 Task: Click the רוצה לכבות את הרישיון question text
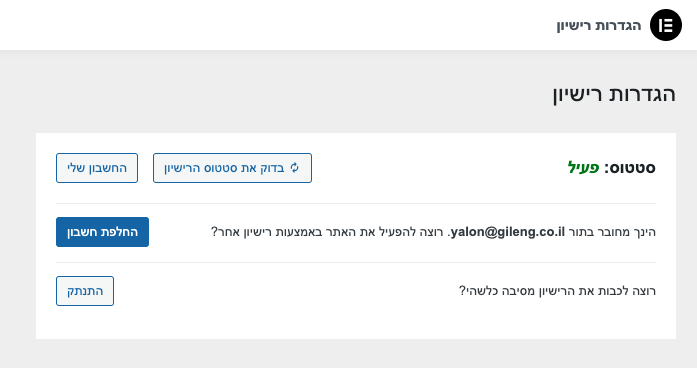click(x=557, y=291)
